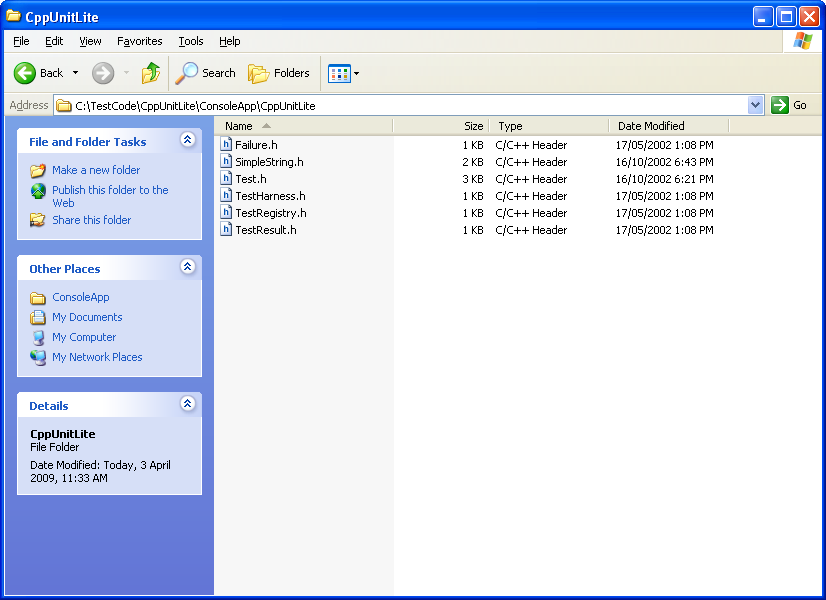This screenshot has height=600, width=826.
Task: Open the My Computer link
Action: (x=84, y=337)
